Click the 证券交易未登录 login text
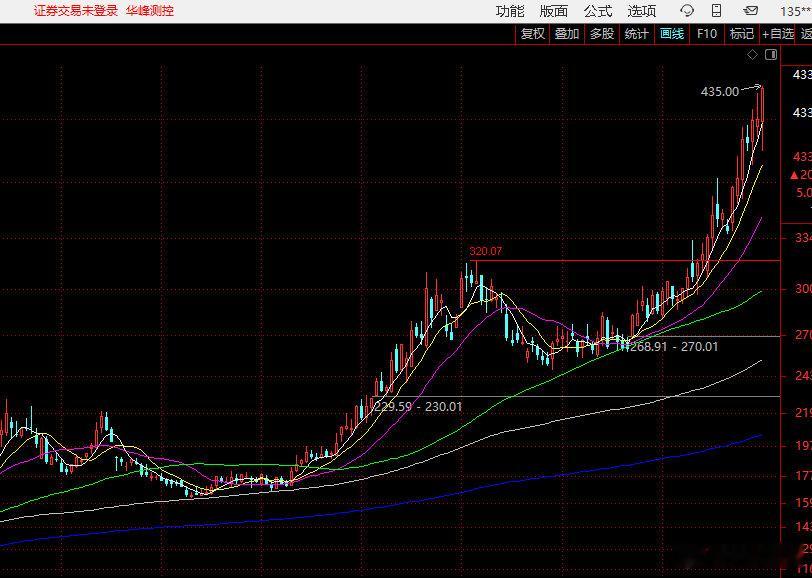 76,11
